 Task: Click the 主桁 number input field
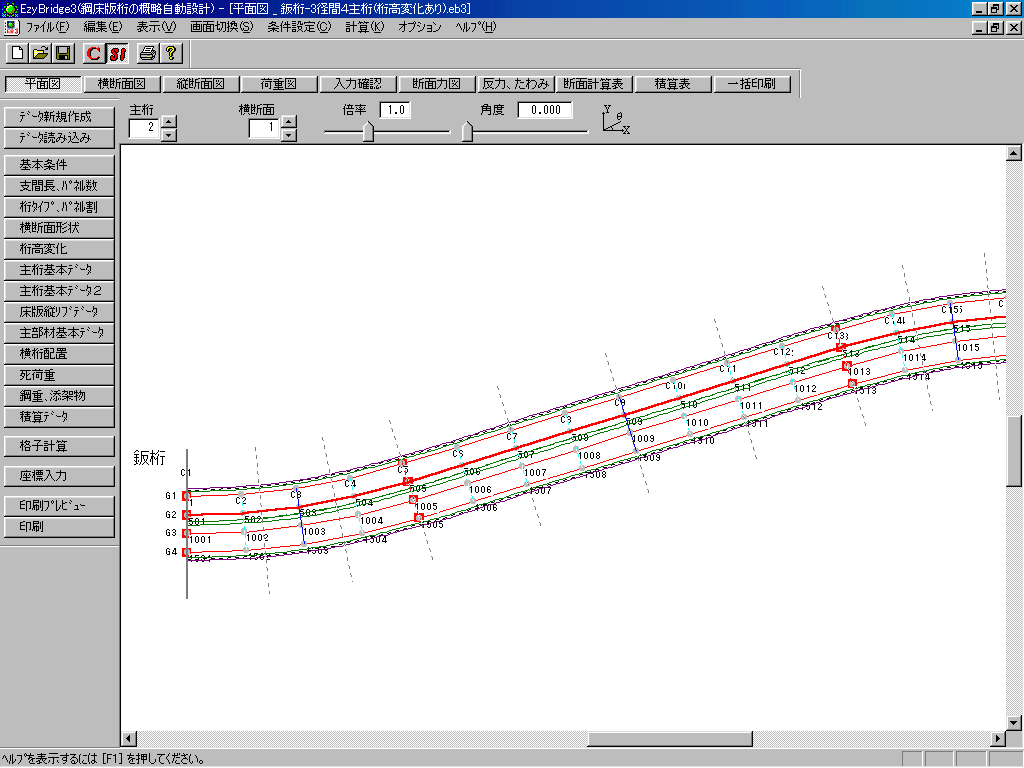click(144, 127)
